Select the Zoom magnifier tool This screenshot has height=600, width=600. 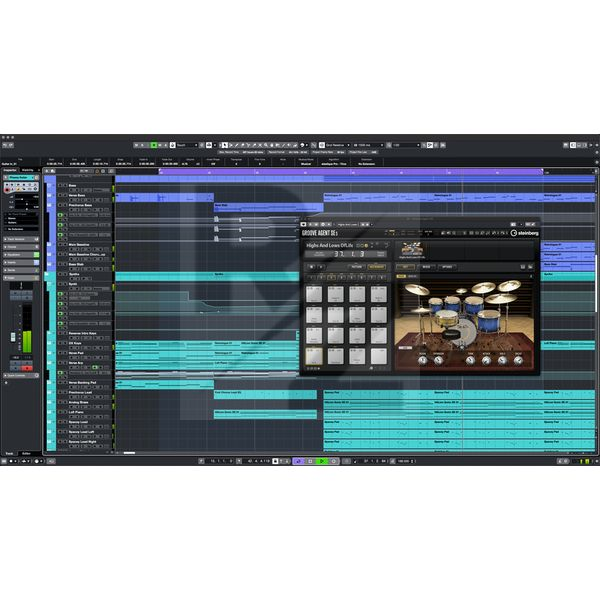[x=266, y=145]
